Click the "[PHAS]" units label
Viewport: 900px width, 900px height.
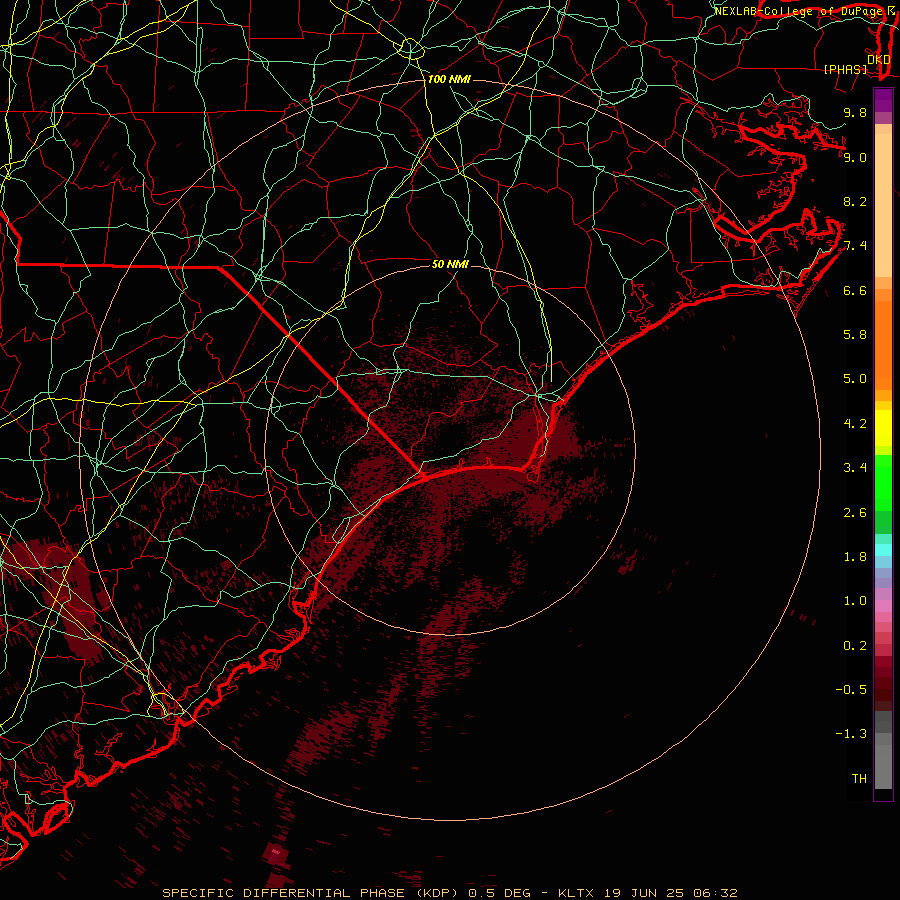tap(845, 70)
